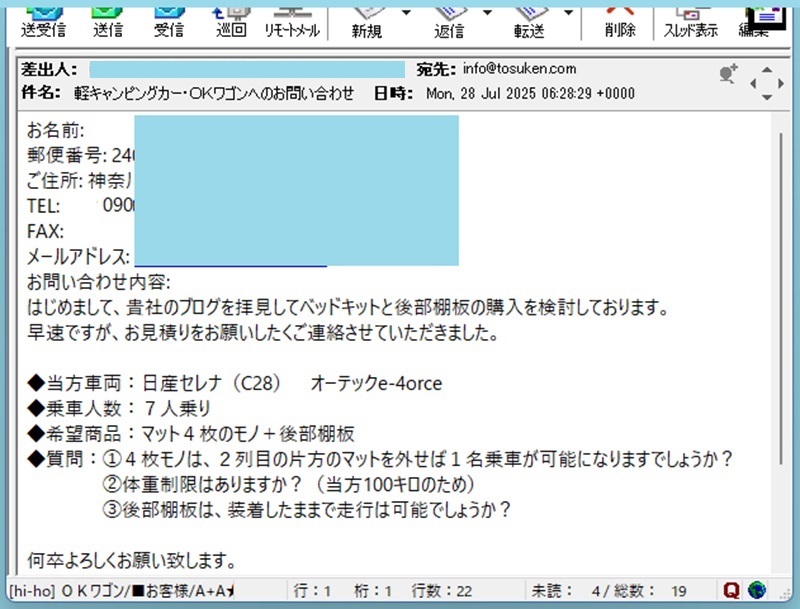Image resolution: width=800 pixels, height=609 pixels.
Task: Click the red Q icon in status bar
Action: tap(759, 590)
